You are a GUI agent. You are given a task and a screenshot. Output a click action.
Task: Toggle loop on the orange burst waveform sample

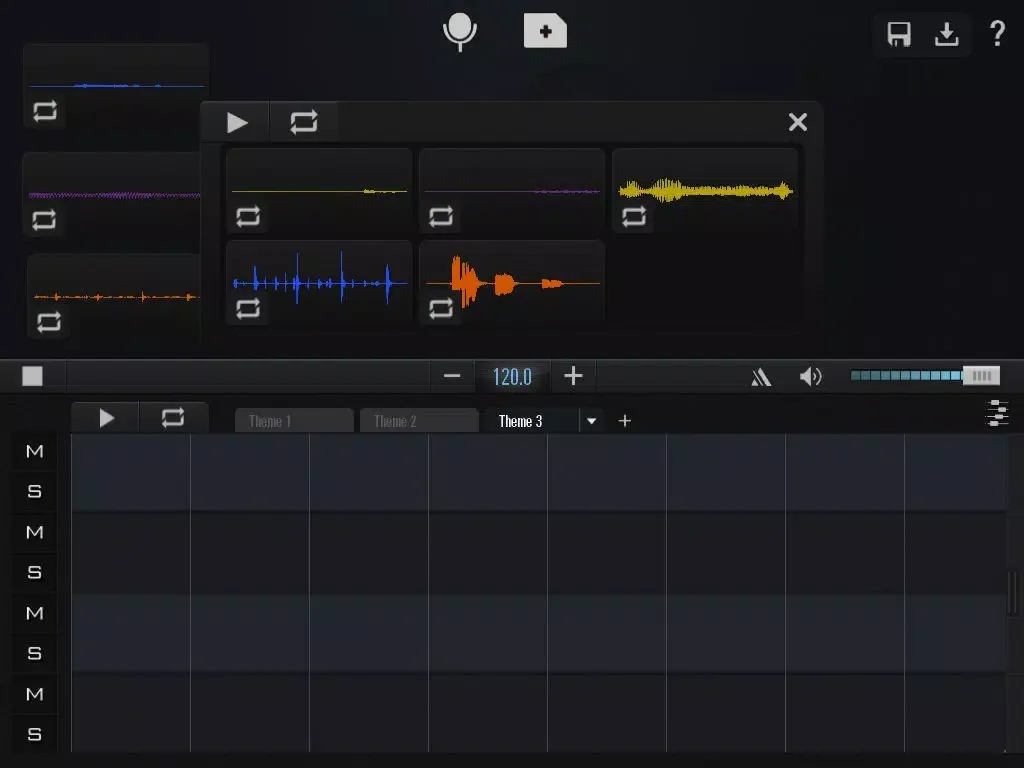click(x=441, y=308)
